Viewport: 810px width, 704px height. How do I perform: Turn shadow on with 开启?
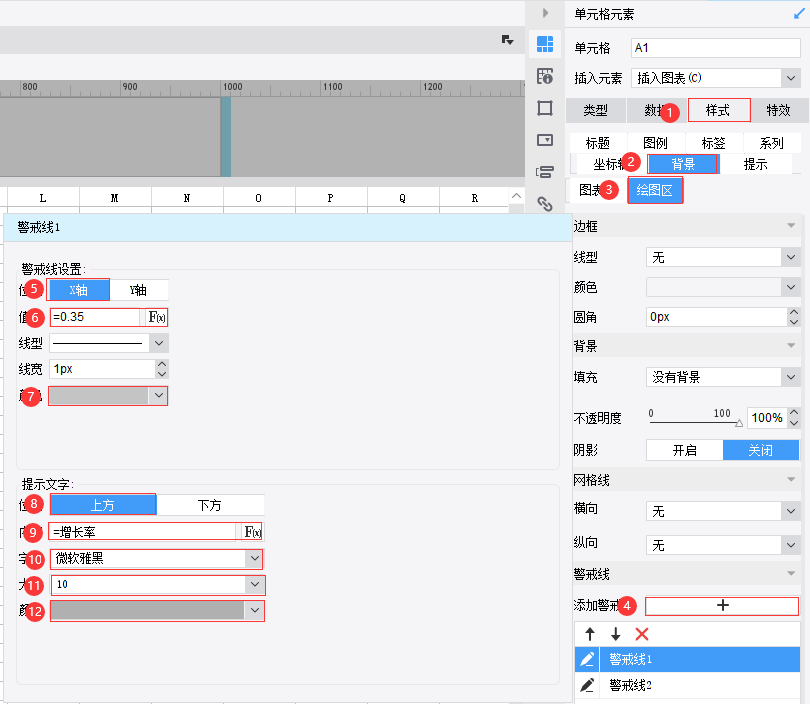click(x=684, y=450)
